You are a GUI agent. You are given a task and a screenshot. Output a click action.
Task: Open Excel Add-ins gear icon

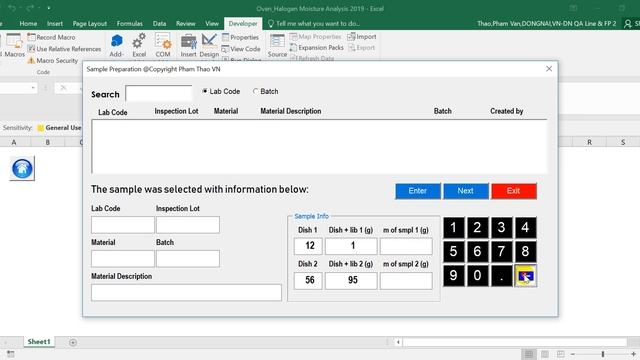[x=139, y=45]
